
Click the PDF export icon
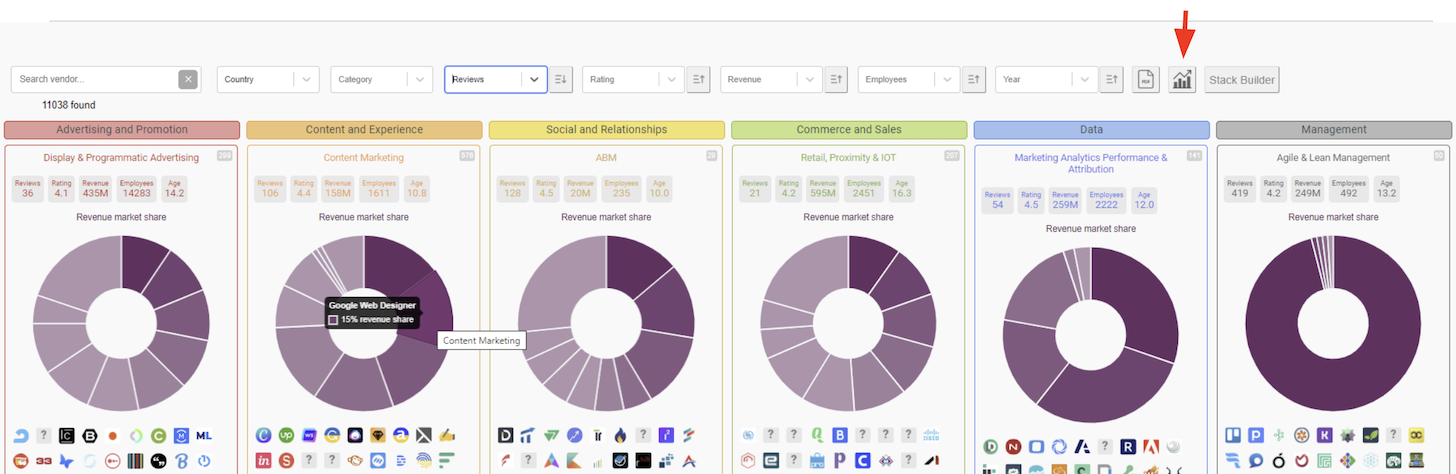tap(1145, 80)
